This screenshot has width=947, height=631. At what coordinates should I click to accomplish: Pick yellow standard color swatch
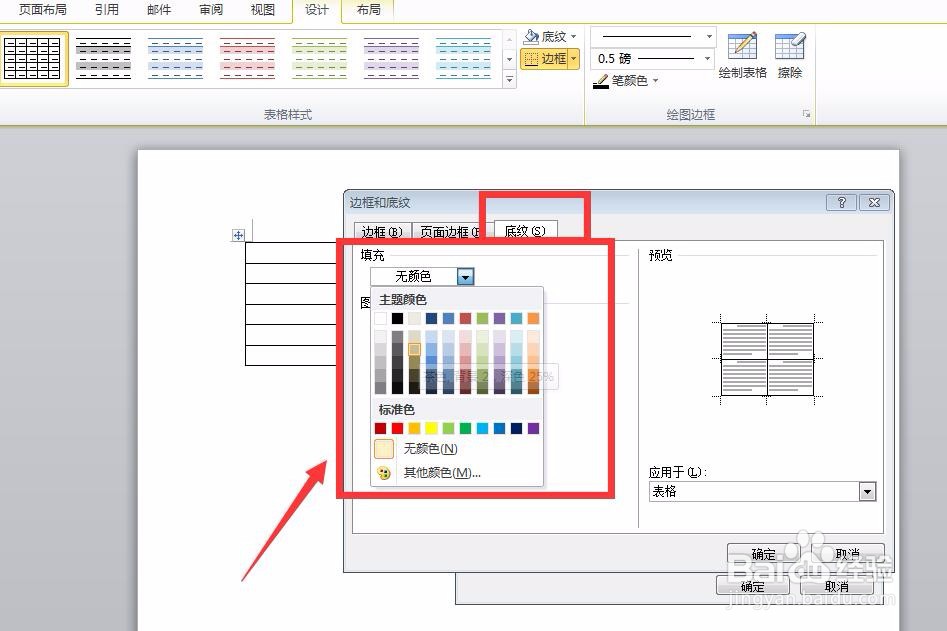(431, 428)
